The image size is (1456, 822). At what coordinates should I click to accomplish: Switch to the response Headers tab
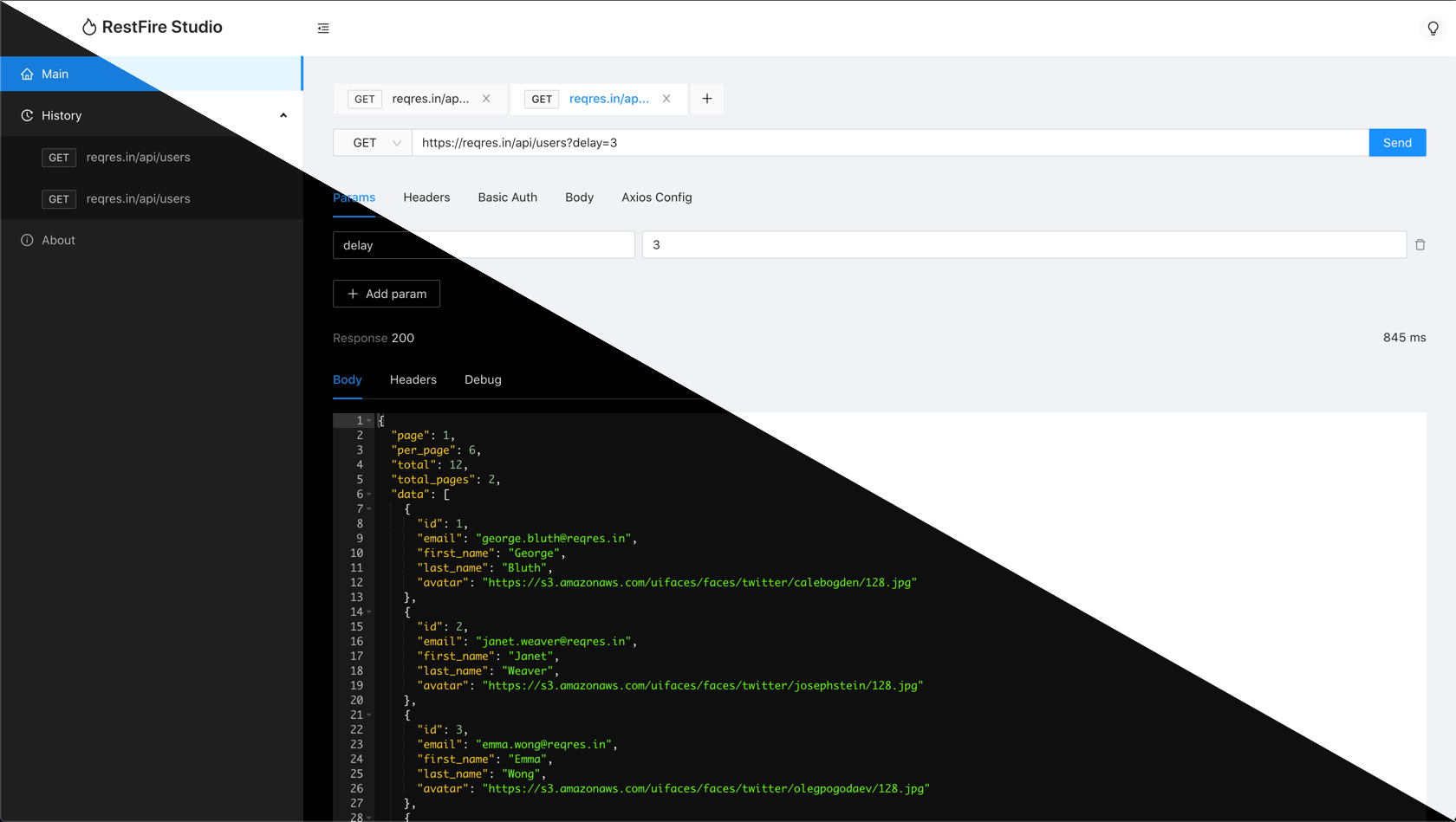click(413, 379)
